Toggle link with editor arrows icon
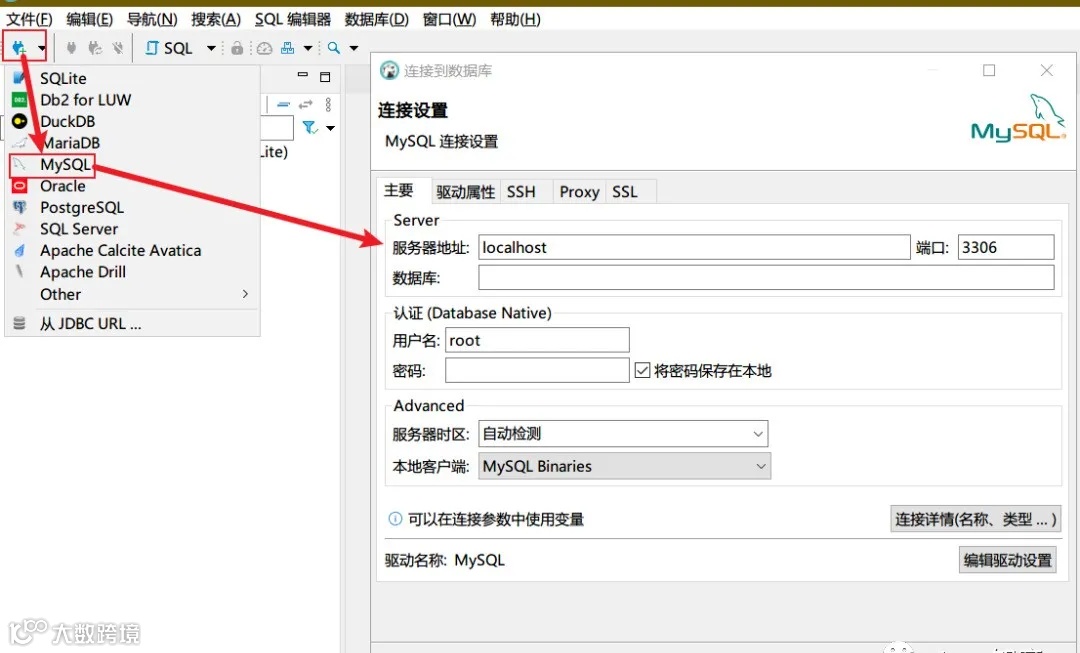The width and height of the screenshot is (1080, 653). click(306, 105)
